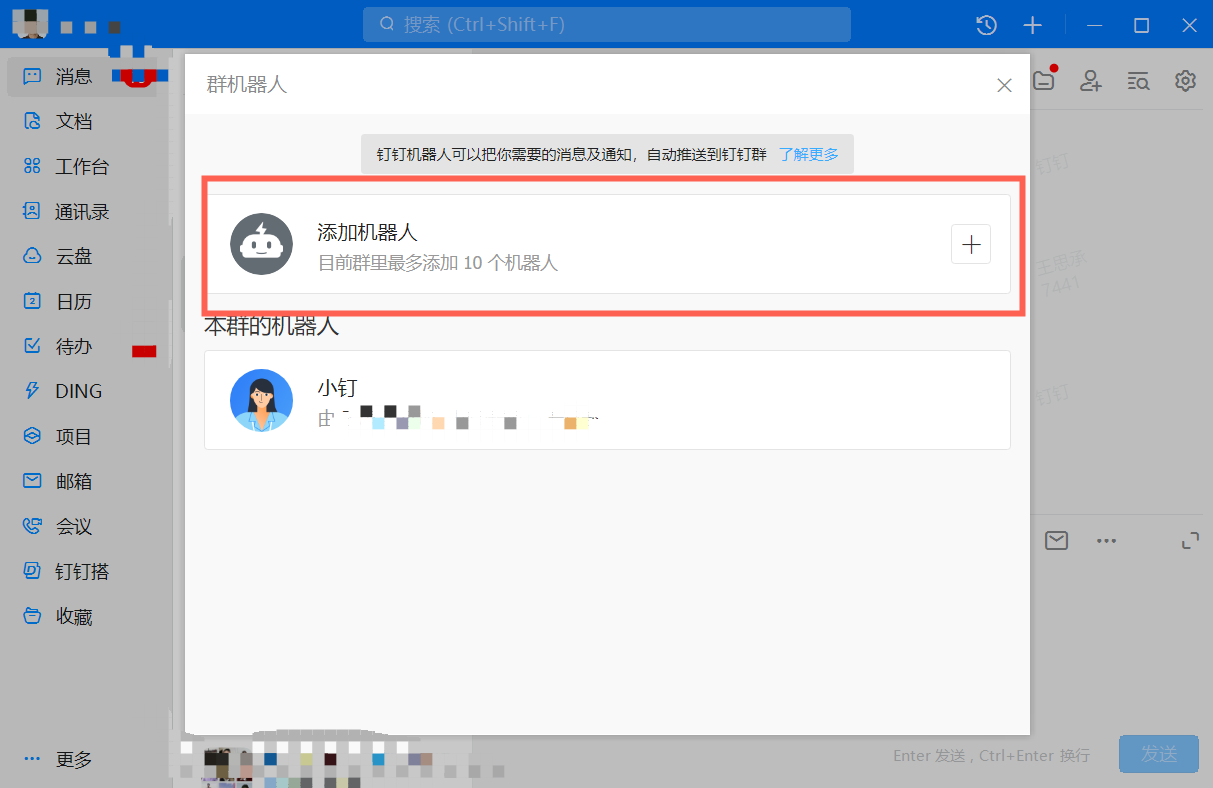1213x788 pixels.
Task: Close the 群机器人 dialog
Action: (x=1004, y=85)
